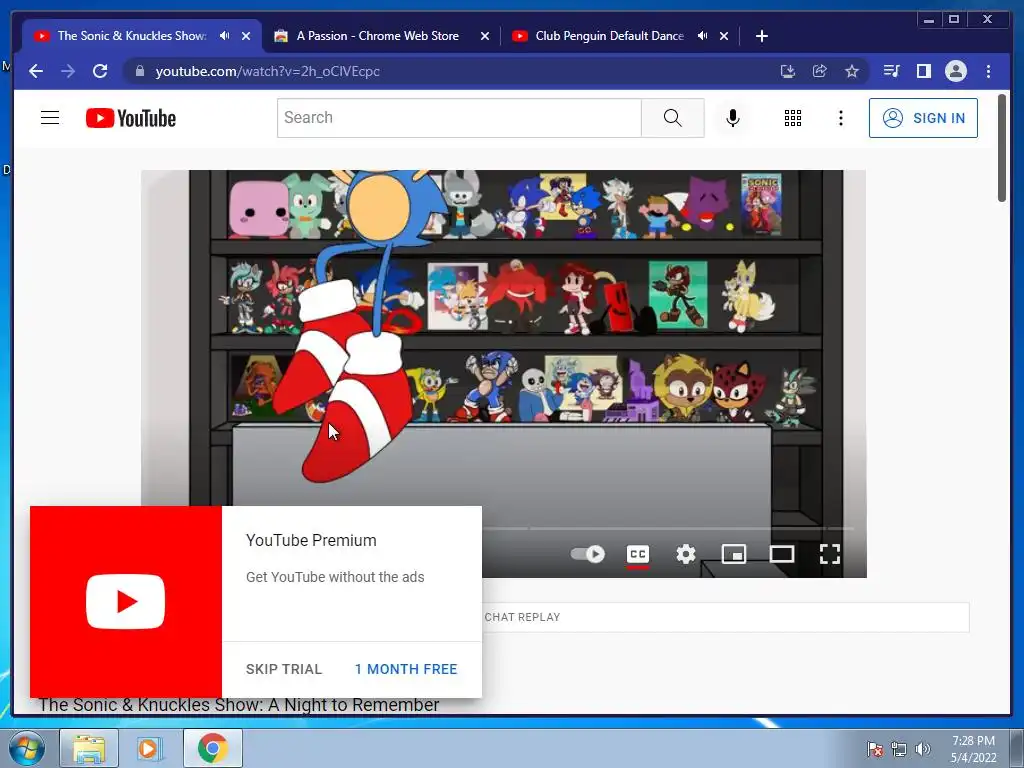Open Action Center flag in system tray
The height and width of the screenshot is (768, 1024).
(x=875, y=749)
